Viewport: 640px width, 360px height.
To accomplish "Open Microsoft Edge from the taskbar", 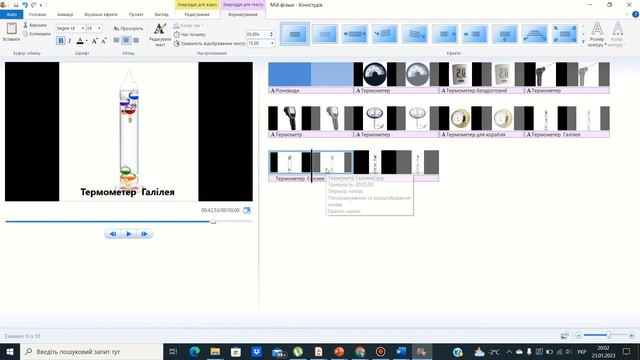I will (195, 351).
